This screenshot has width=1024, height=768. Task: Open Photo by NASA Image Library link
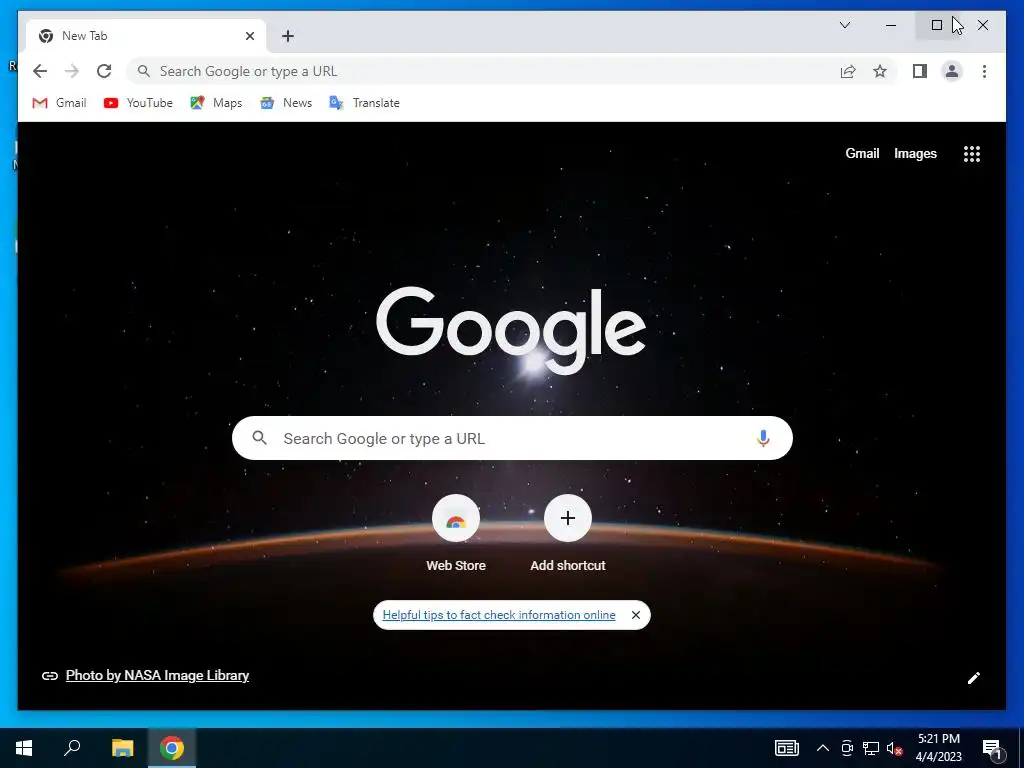[157, 675]
